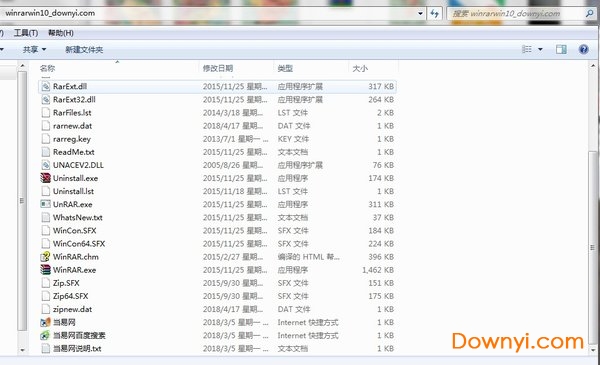Click the 新建文件夹 button
Viewport: 600px width, 365px height.
tap(84, 49)
